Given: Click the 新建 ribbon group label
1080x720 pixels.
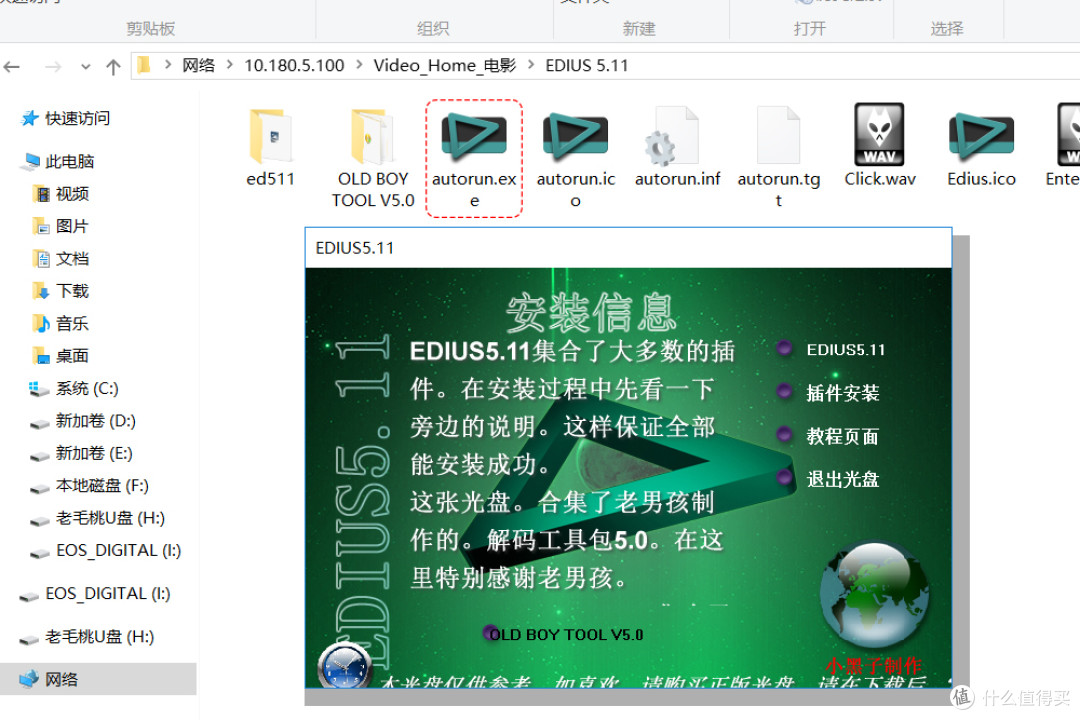Looking at the screenshot, I should click(639, 28).
